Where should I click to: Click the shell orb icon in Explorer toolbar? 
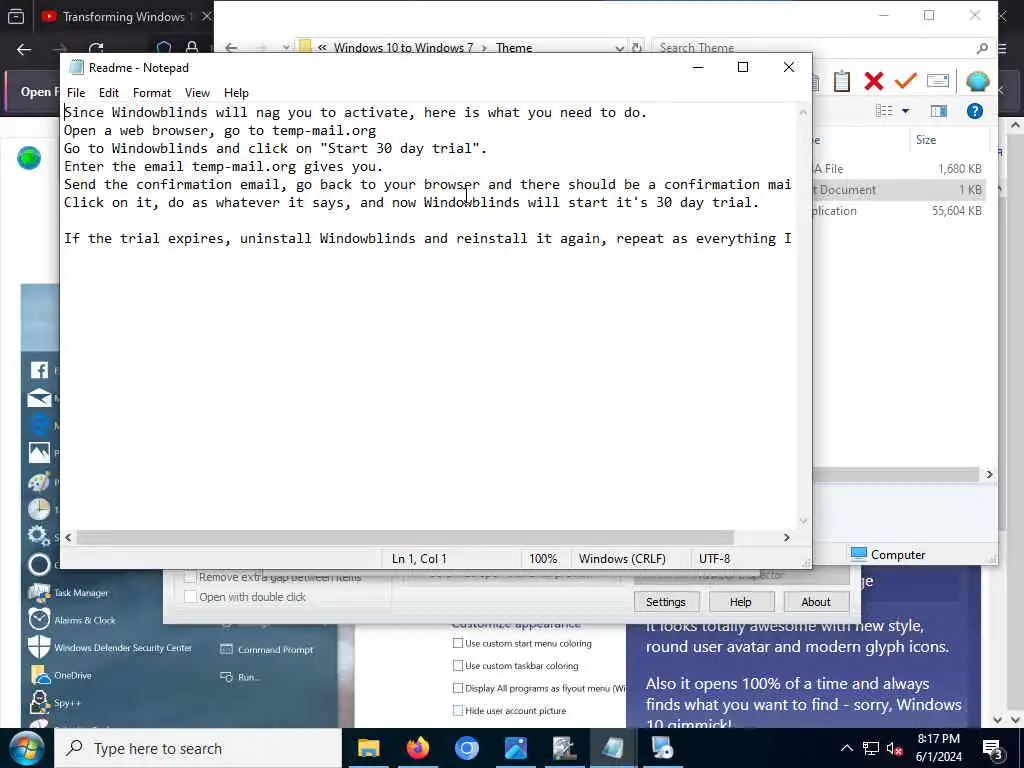(978, 81)
